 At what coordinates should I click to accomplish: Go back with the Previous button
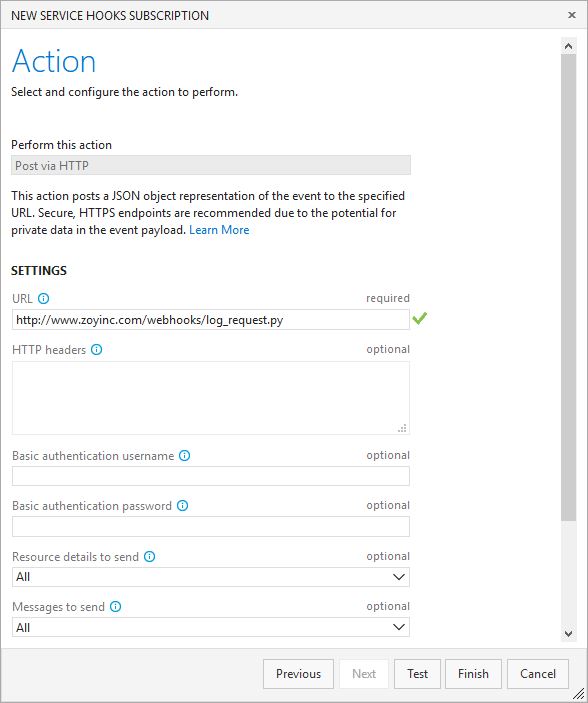pos(298,674)
